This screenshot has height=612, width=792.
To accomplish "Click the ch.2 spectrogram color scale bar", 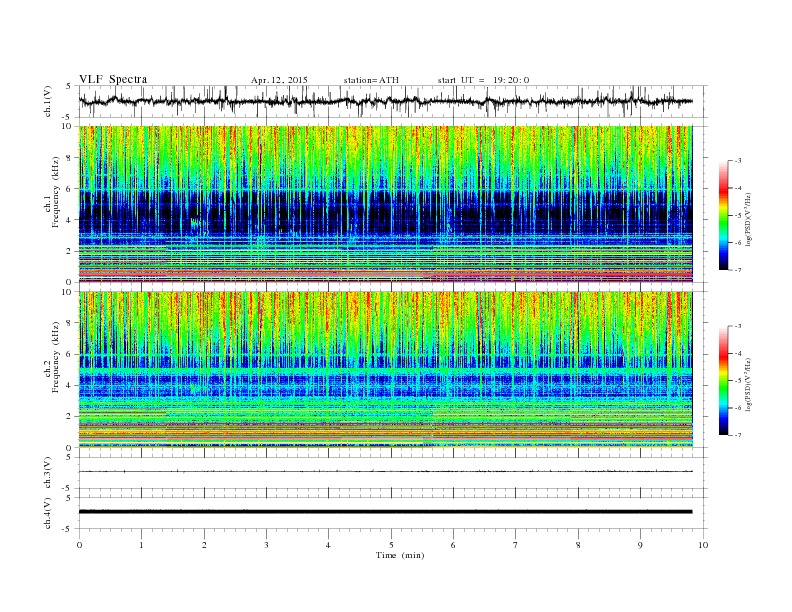I will [723, 380].
